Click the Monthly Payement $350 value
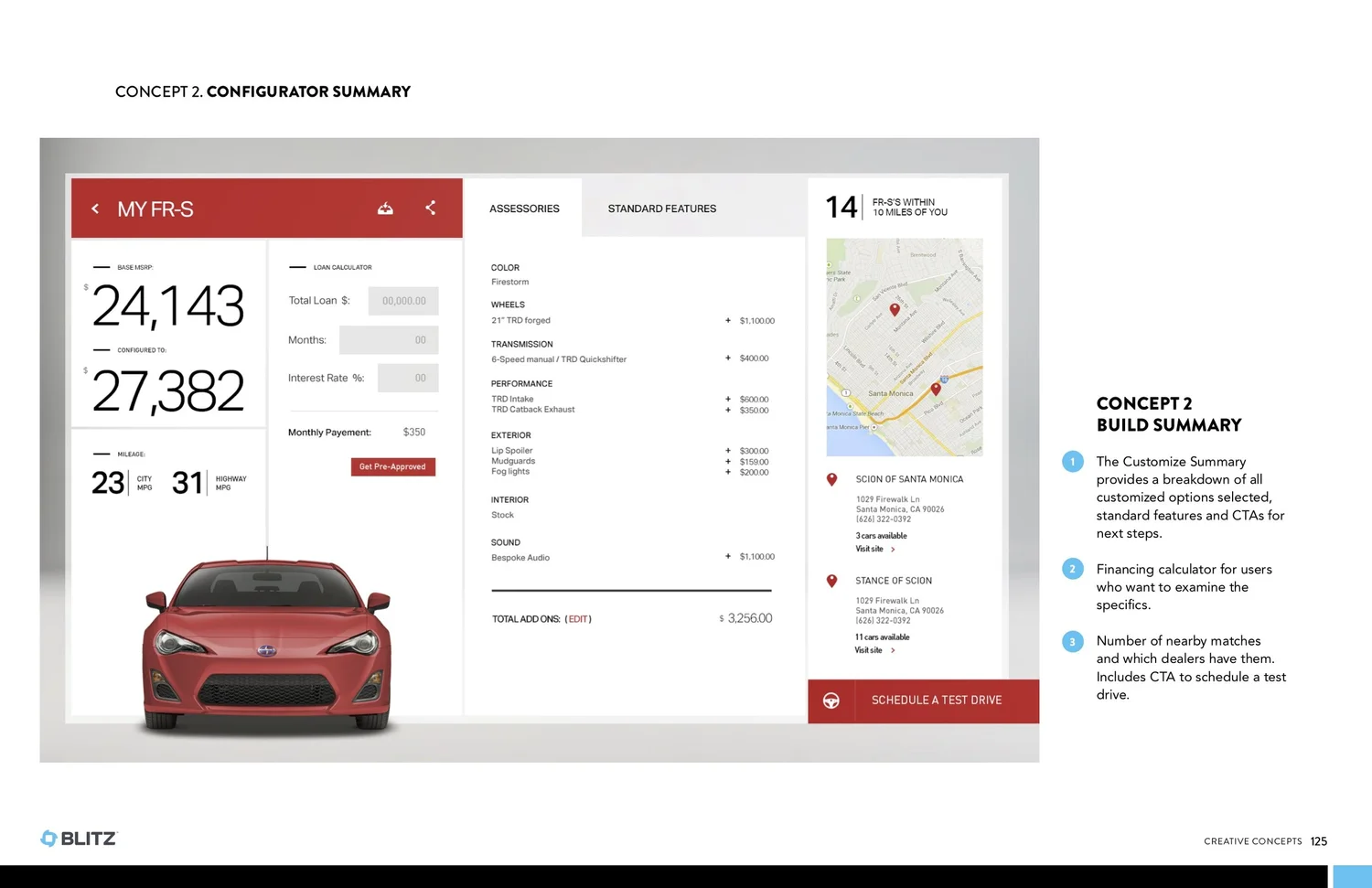The width and height of the screenshot is (1372, 888). coord(414,432)
